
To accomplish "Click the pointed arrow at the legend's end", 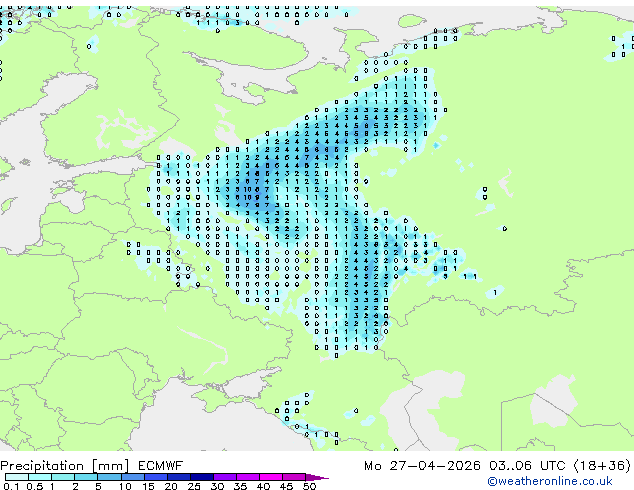I will pyautogui.click(x=317, y=478).
